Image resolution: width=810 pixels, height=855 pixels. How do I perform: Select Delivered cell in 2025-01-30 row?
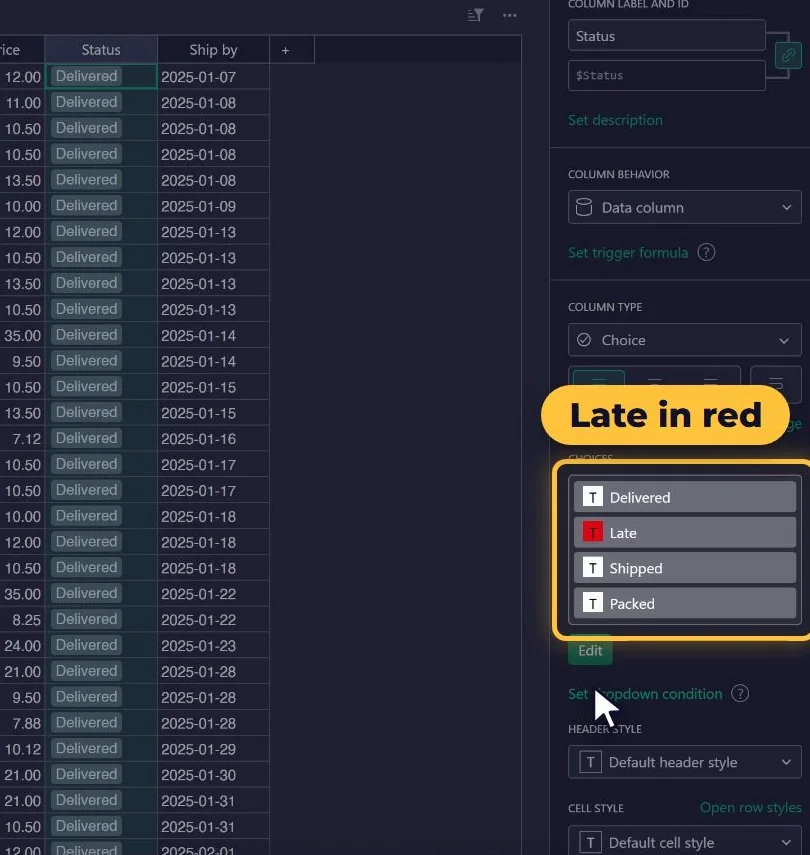pos(101,774)
